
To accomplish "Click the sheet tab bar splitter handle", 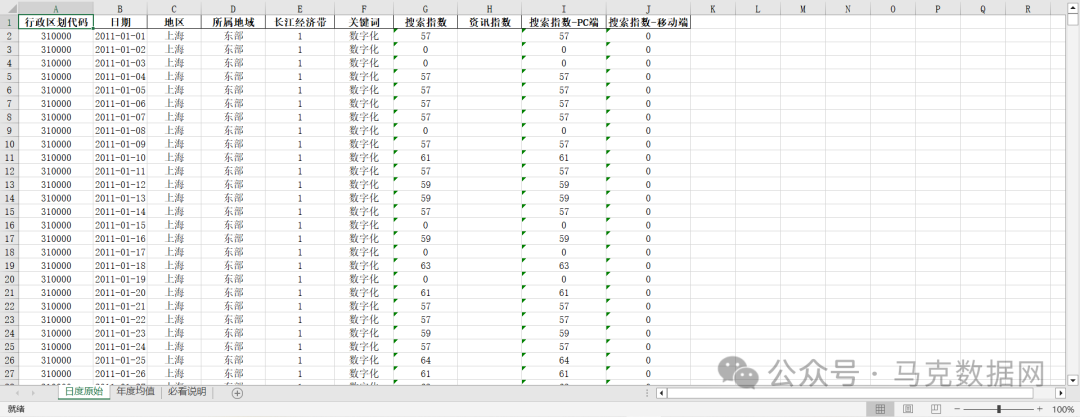I will (647, 393).
